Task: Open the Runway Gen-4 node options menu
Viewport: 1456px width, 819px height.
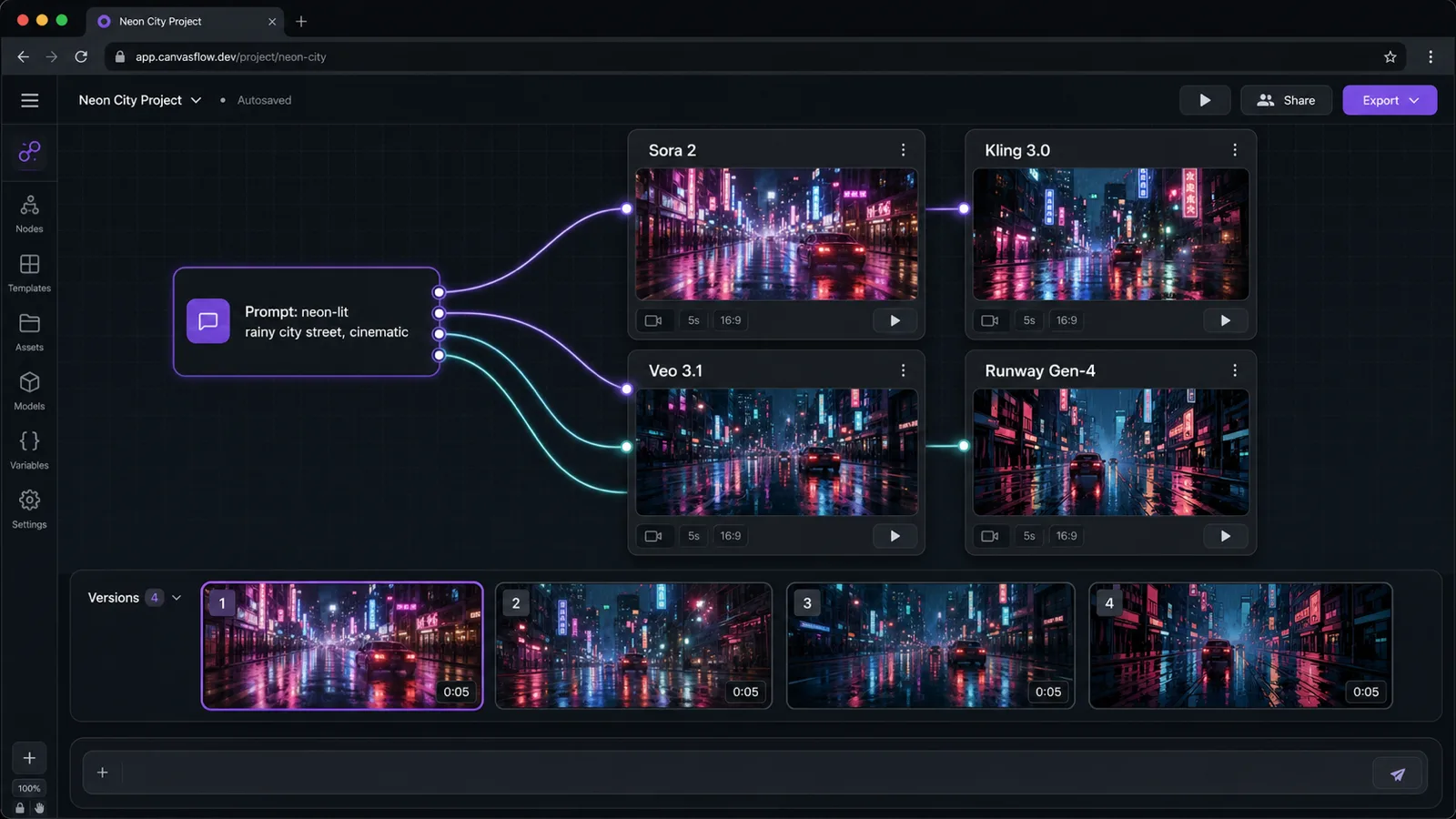Action: coord(1235,370)
